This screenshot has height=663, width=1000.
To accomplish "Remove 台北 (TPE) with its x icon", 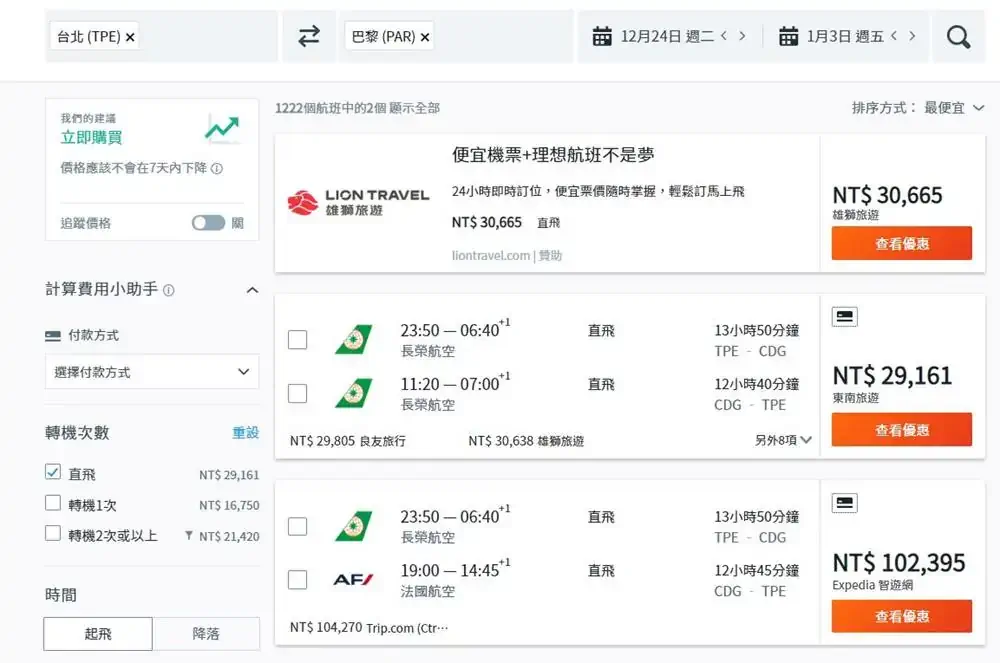I will [x=130, y=38].
